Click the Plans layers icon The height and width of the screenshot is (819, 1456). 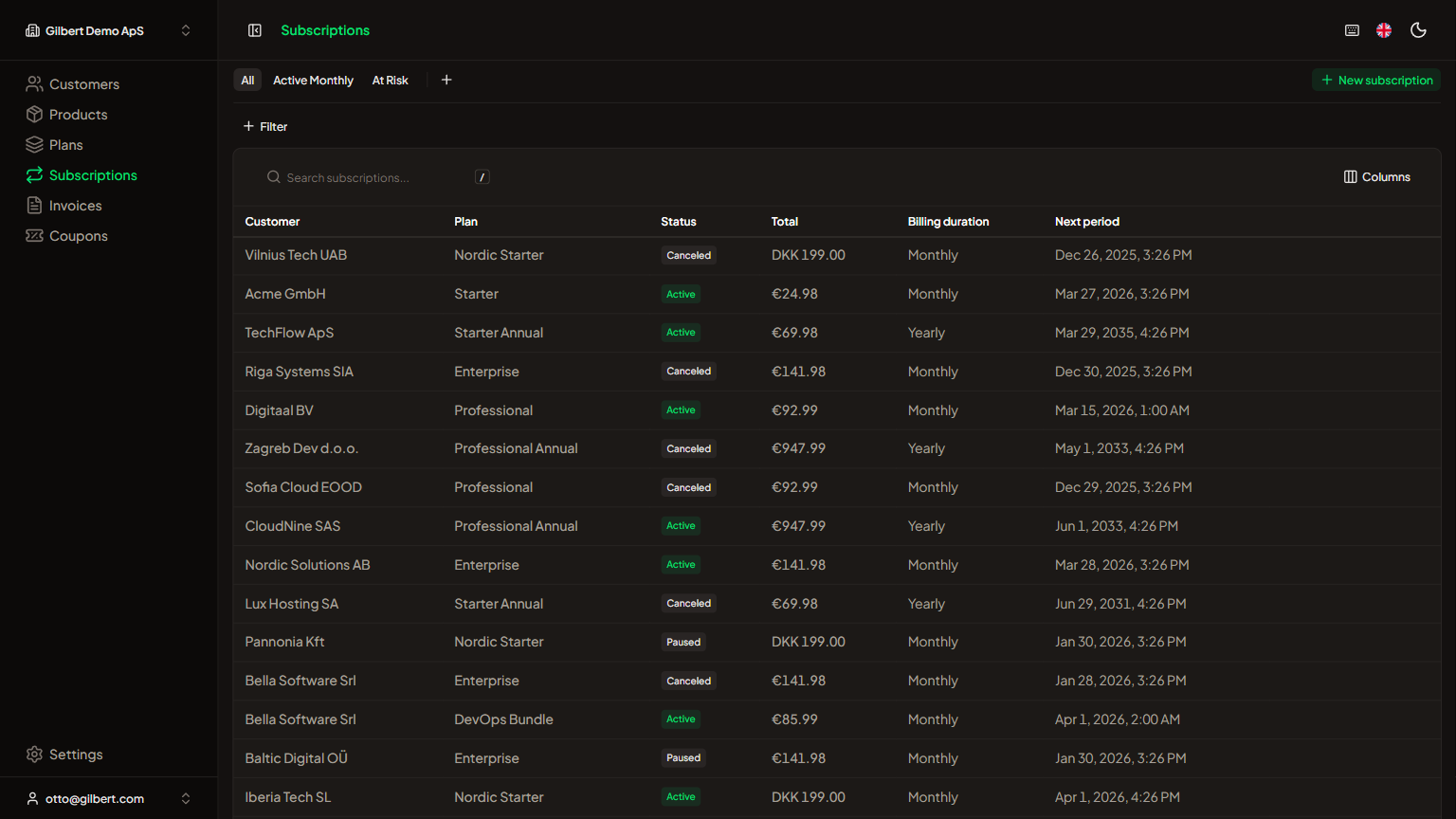tap(34, 144)
